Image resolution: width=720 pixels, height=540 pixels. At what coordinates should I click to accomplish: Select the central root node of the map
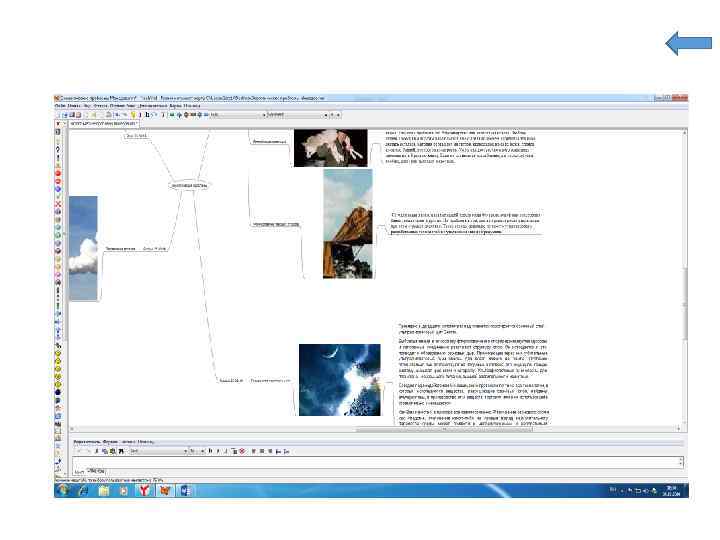coord(189,185)
